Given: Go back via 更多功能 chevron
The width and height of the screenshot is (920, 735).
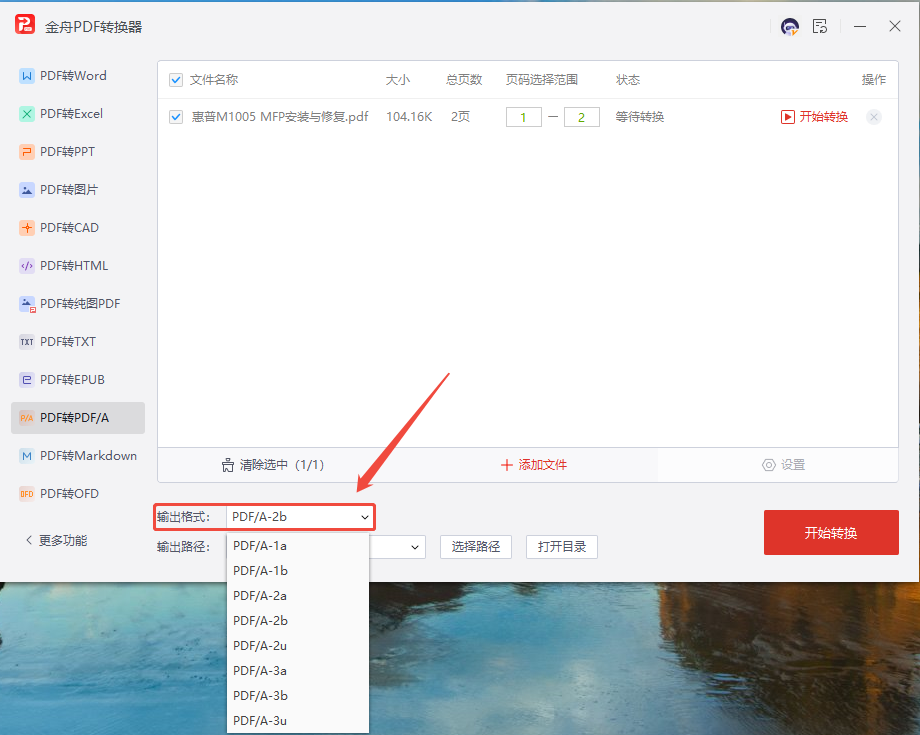Looking at the screenshot, I should point(29,540).
